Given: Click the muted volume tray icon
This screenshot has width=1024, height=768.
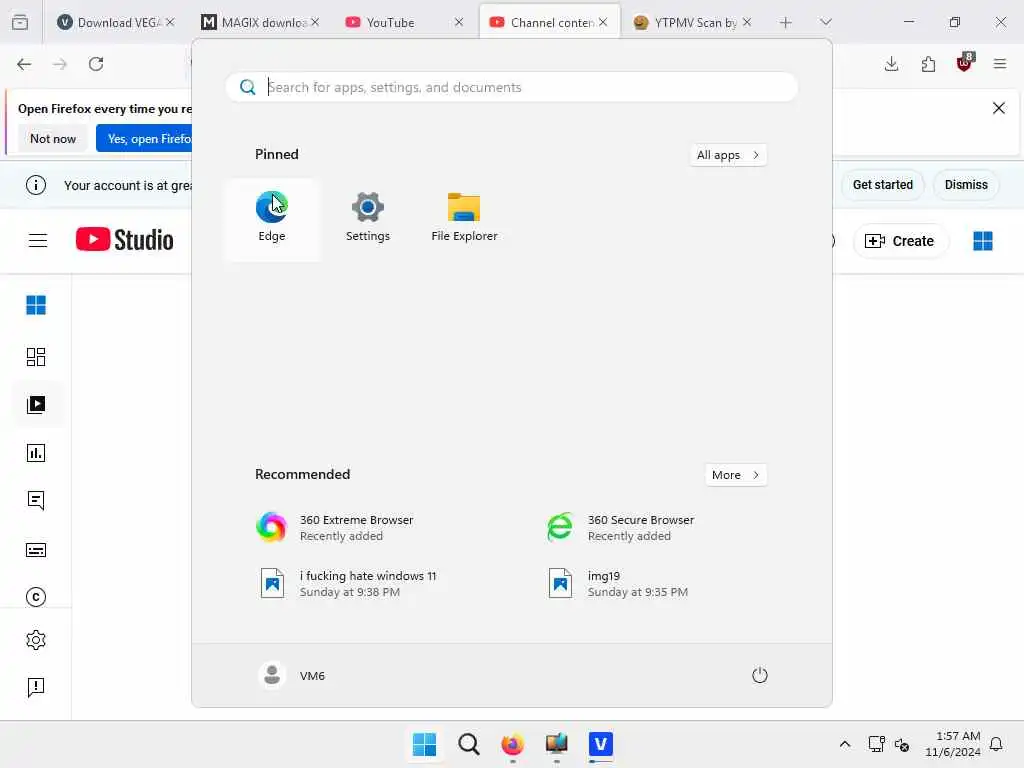Looking at the screenshot, I should (902, 744).
